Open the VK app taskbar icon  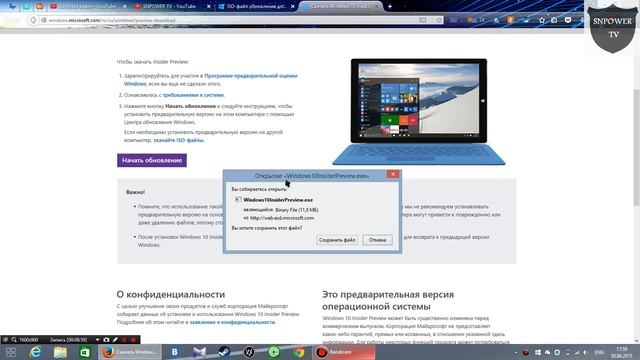click(x=175, y=352)
